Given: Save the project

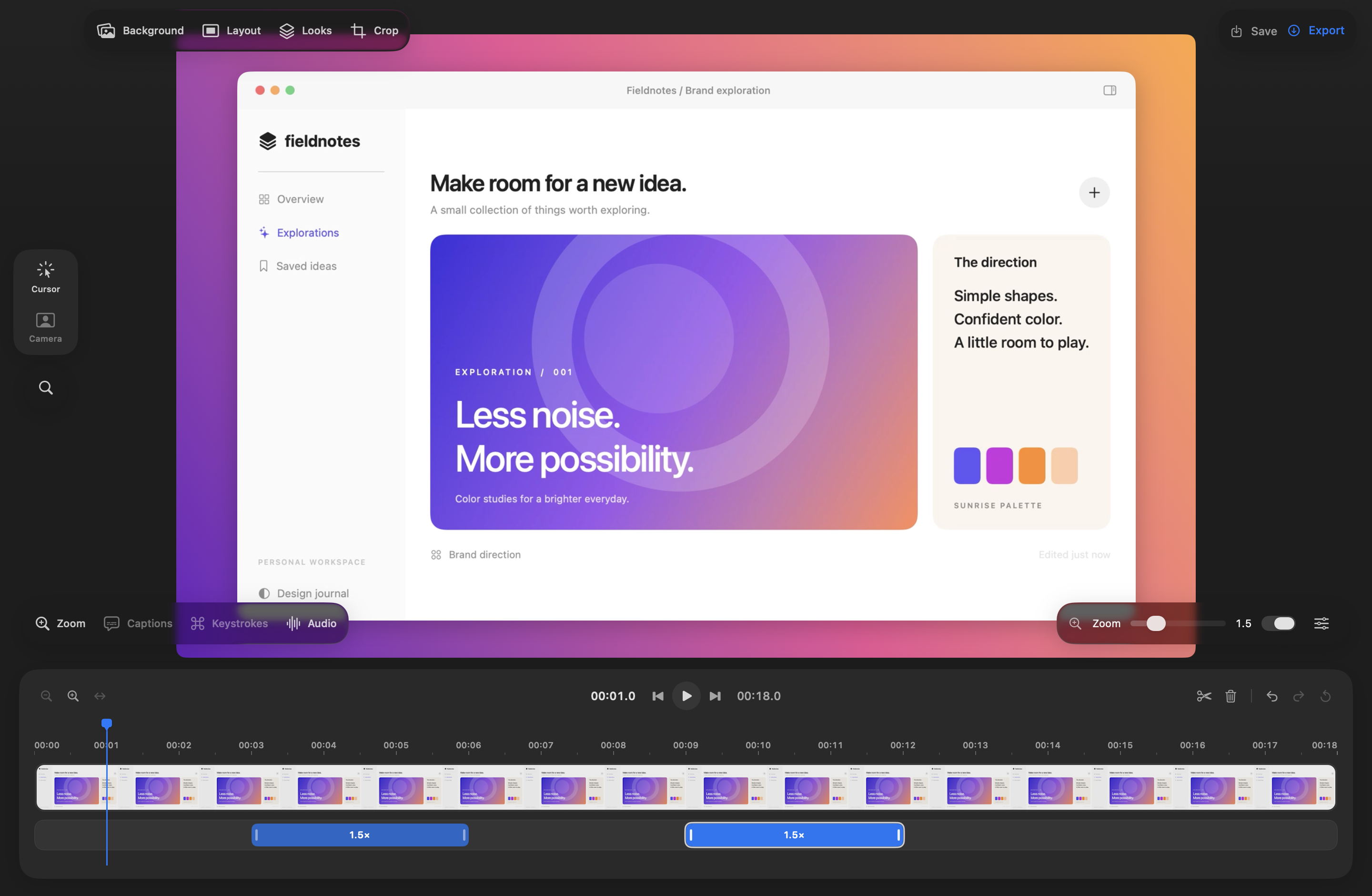Looking at the screenshot, I should [x=1254, y=31].
